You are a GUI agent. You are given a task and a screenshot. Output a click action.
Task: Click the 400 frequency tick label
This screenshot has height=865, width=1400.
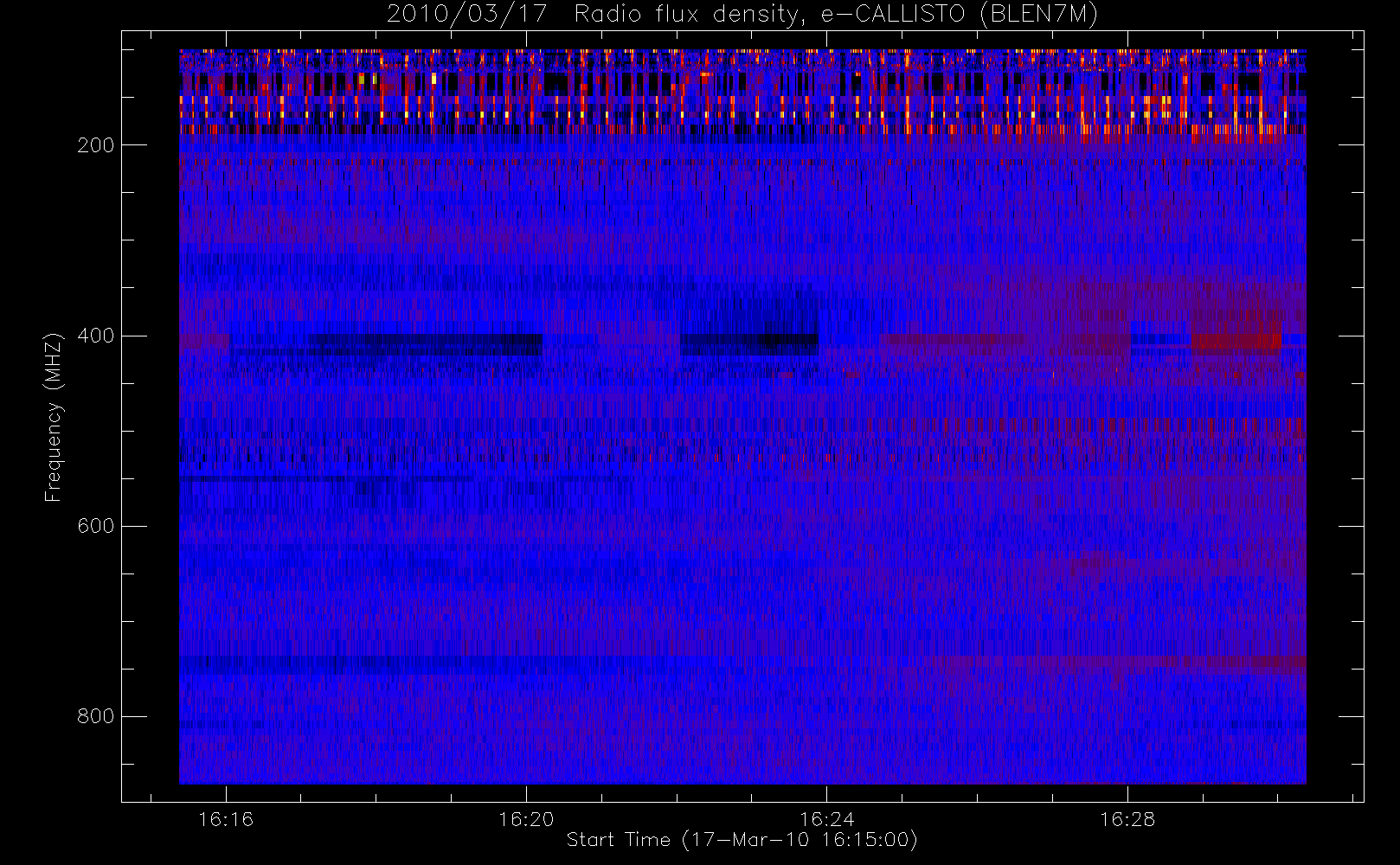pyautogui.click(x=95, y=336)
